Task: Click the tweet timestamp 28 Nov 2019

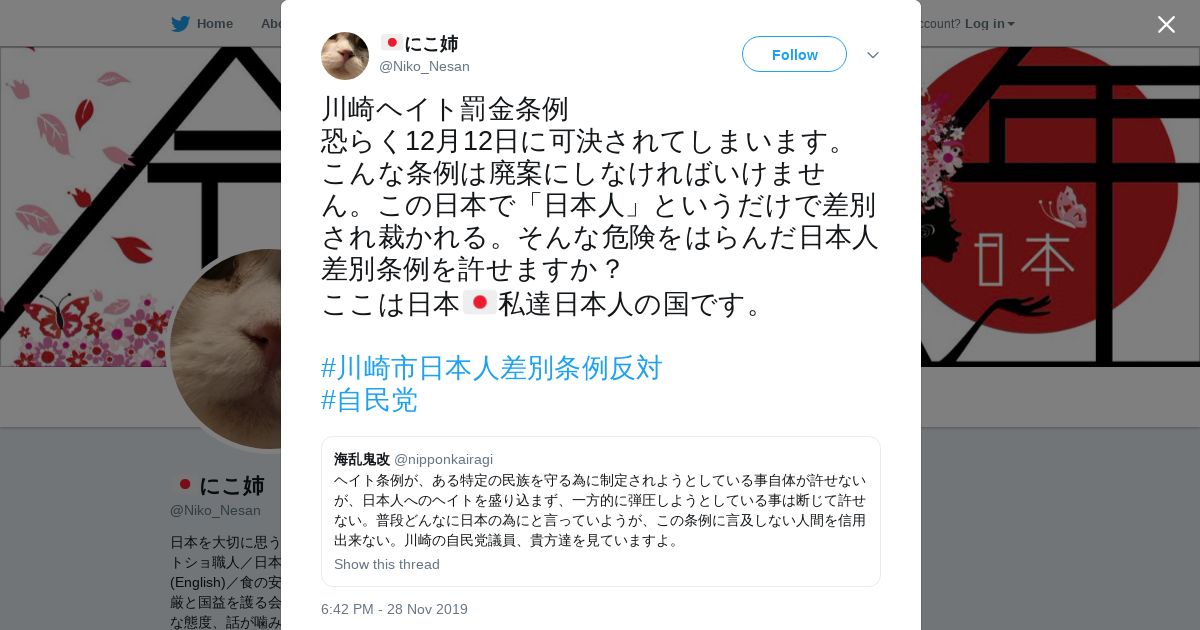Action: [394, 609]
